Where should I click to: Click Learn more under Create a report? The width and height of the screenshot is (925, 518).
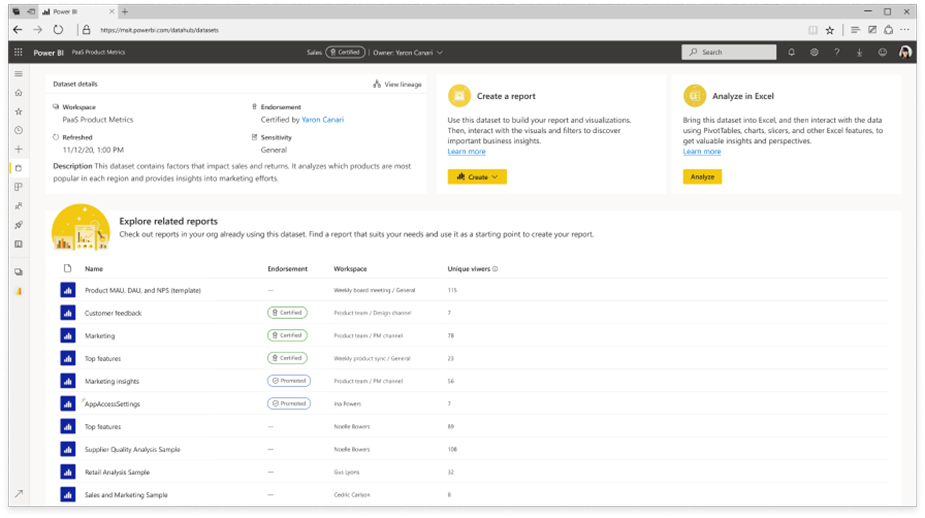click(466, 152)
